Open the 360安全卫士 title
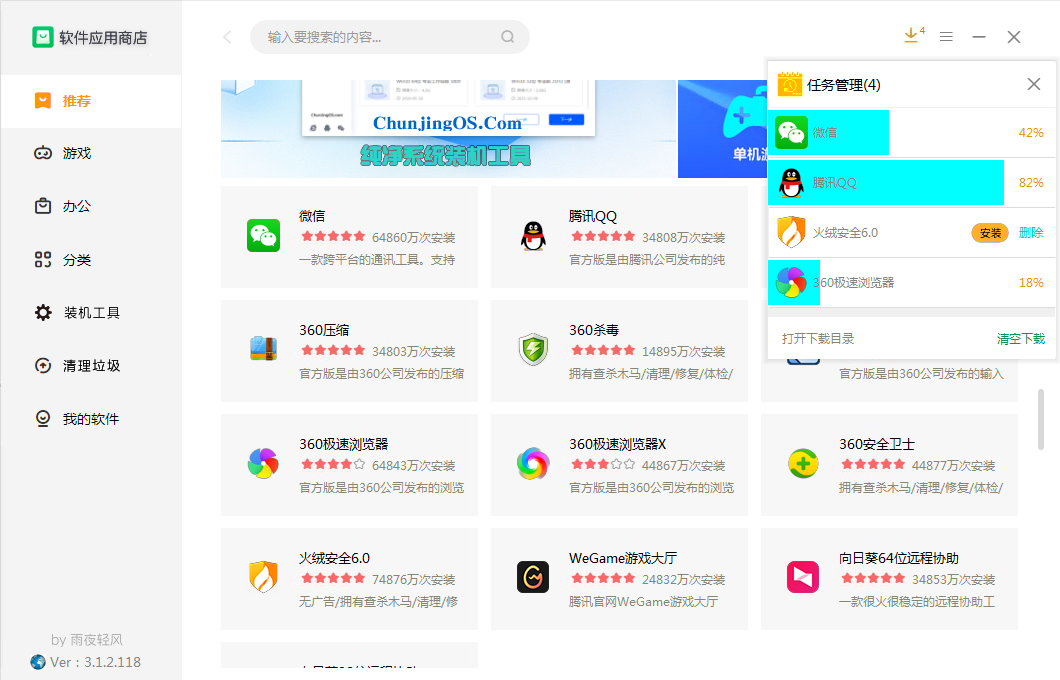 coord(877,444)
